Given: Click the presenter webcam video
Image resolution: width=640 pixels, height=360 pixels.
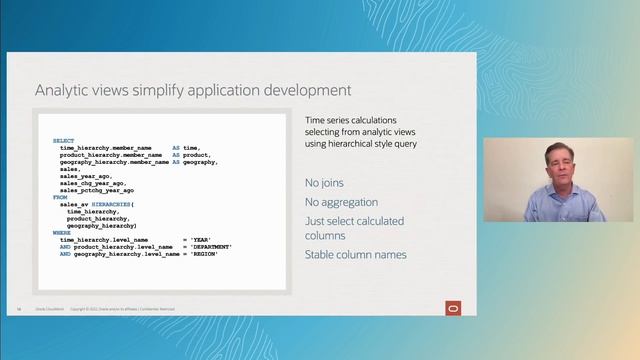Looking at the screenshot, I should (x=558, y=180).
